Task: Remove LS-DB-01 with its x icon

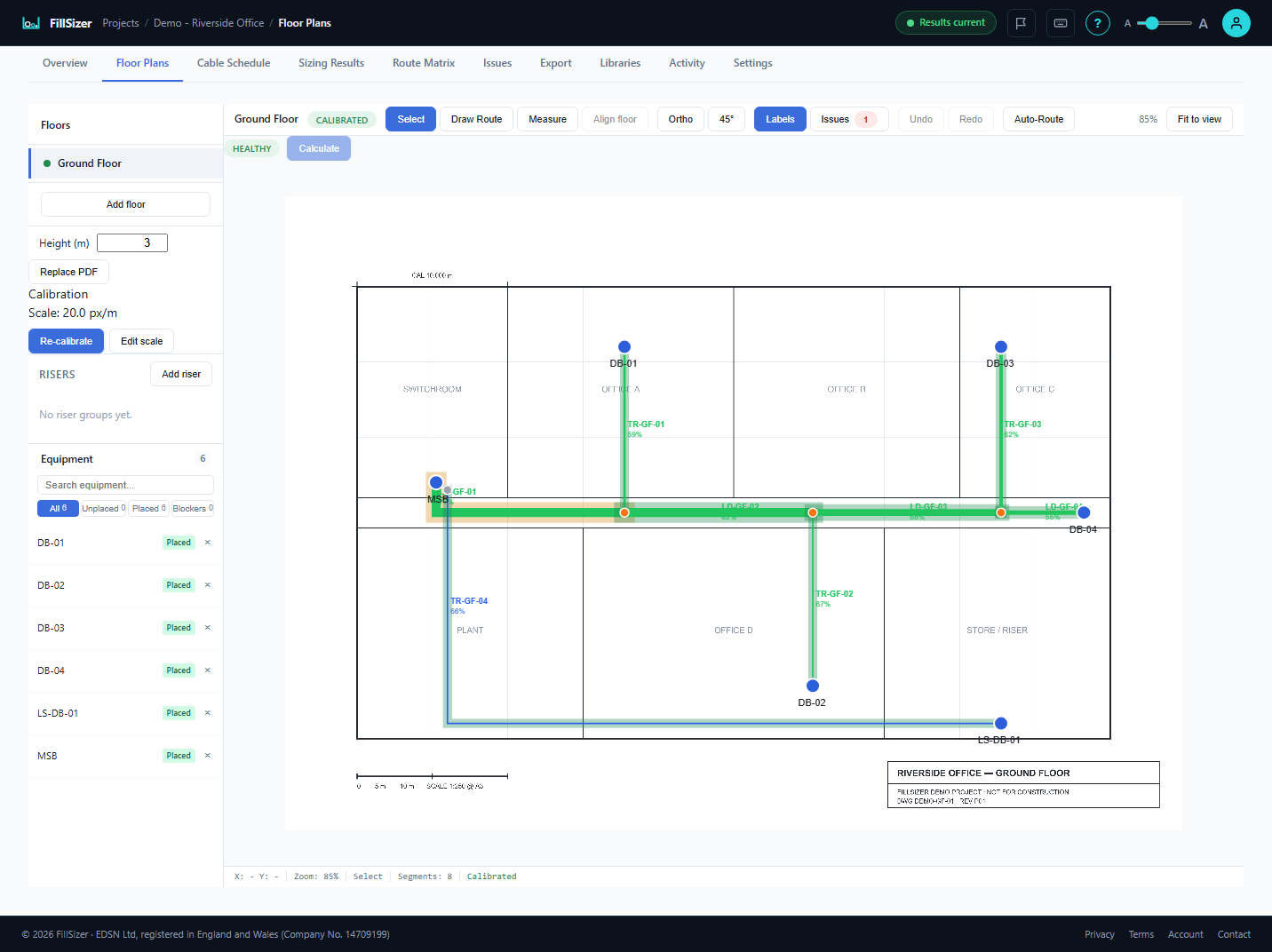Action: tap(208, 713)
